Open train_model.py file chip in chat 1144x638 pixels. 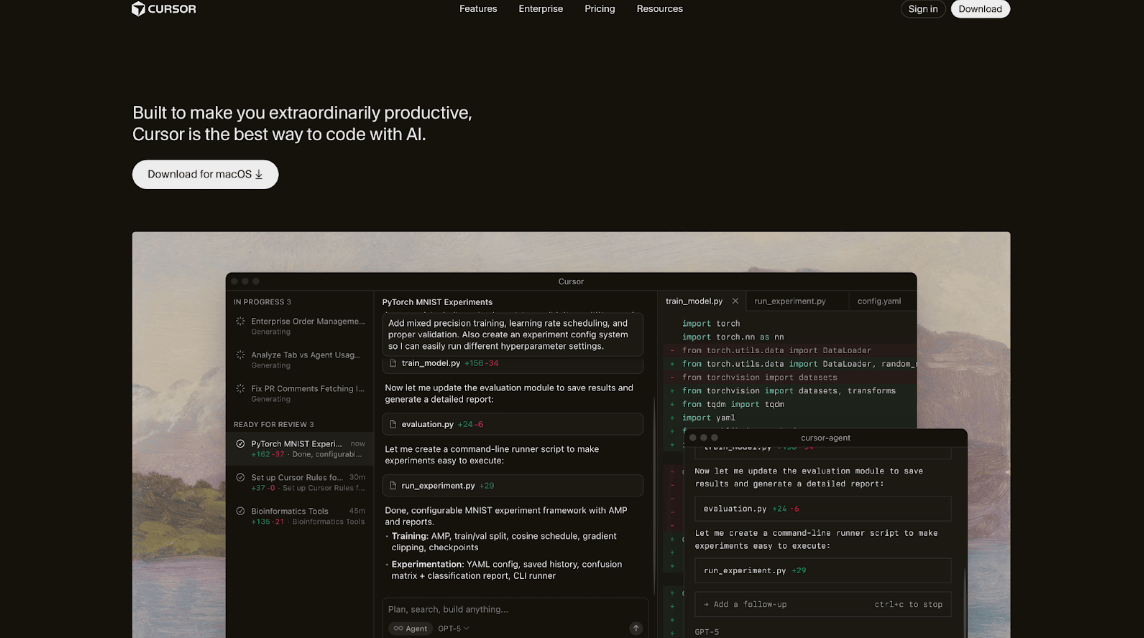[512, 364]
